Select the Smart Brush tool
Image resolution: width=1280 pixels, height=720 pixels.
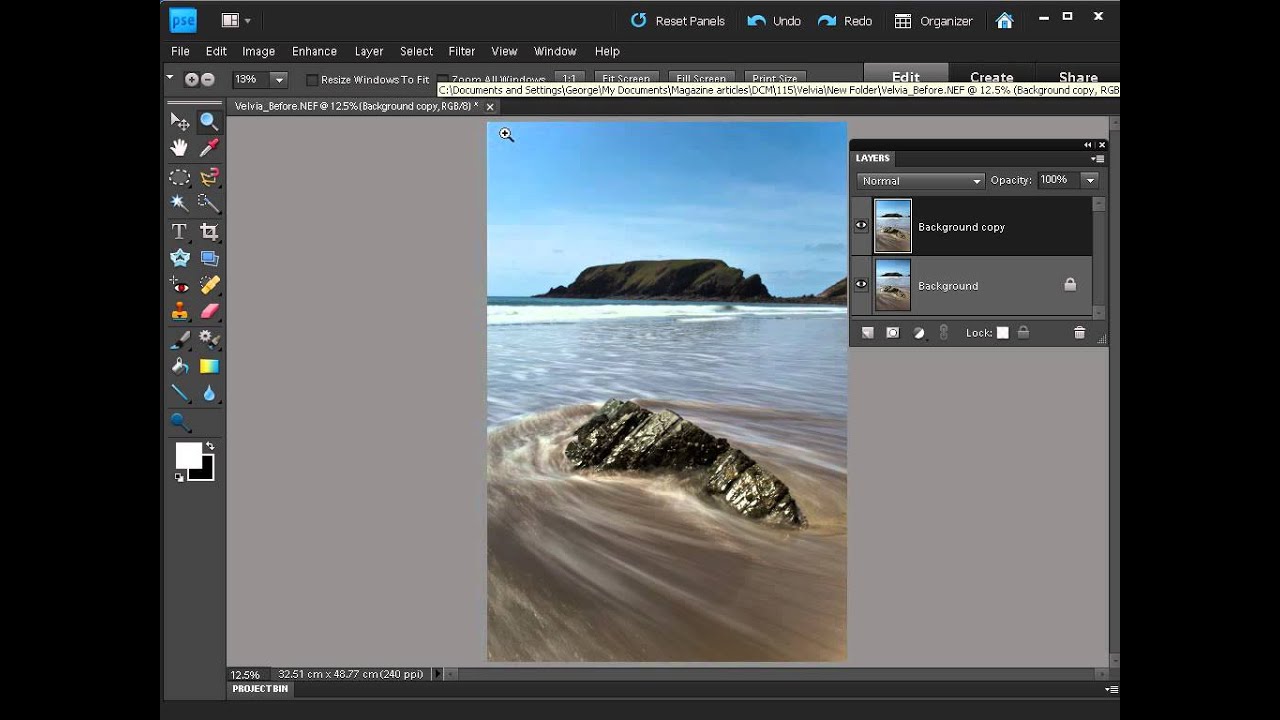coord(209,340)
